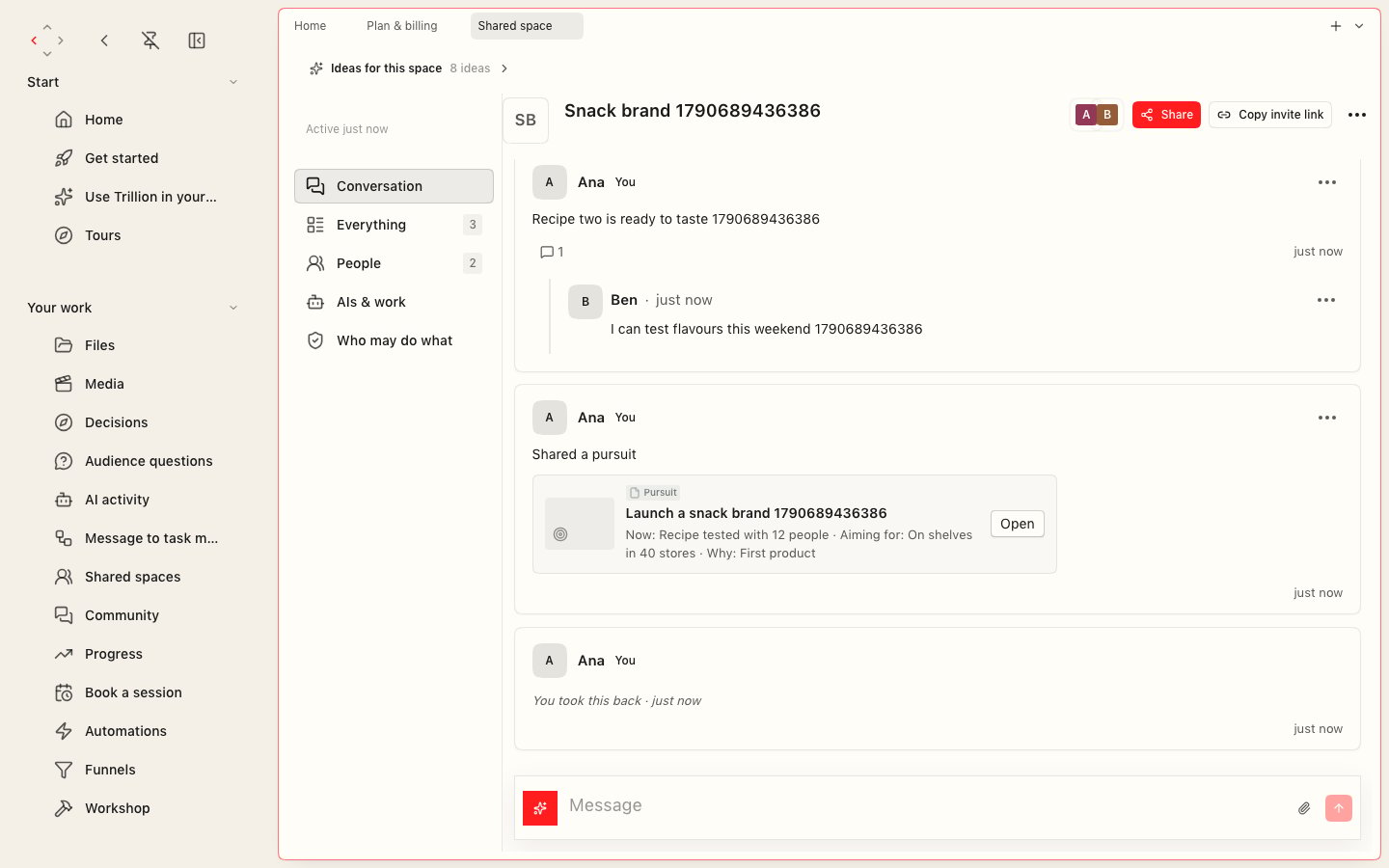
Task: Collapse the Start section chevron
Action: [x=233, y=82]
